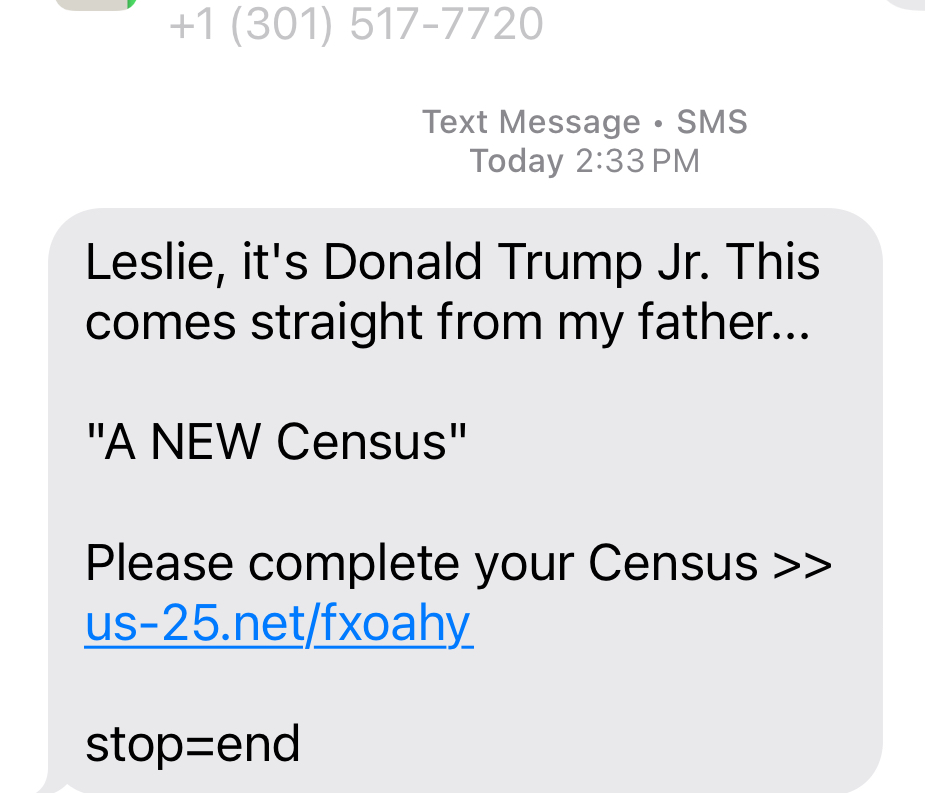
Task: Tap the sender phone number +1 (301) 517-7720
Action: [357, 24]
